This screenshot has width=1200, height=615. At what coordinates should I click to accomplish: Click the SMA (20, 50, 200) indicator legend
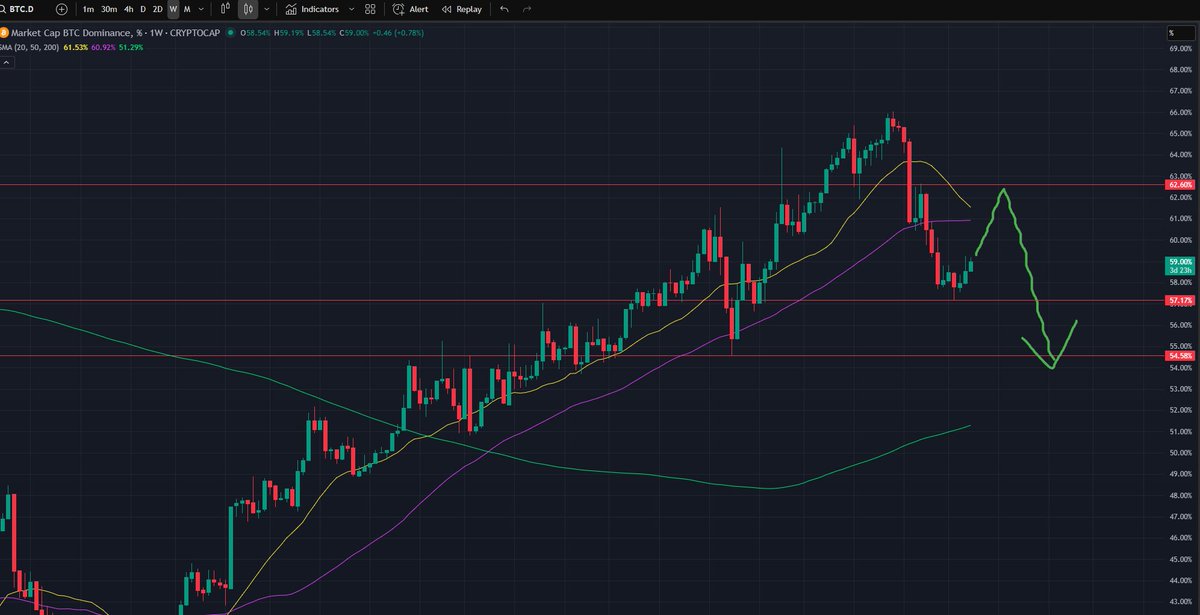pyautogui.click(x=30, y=47)
